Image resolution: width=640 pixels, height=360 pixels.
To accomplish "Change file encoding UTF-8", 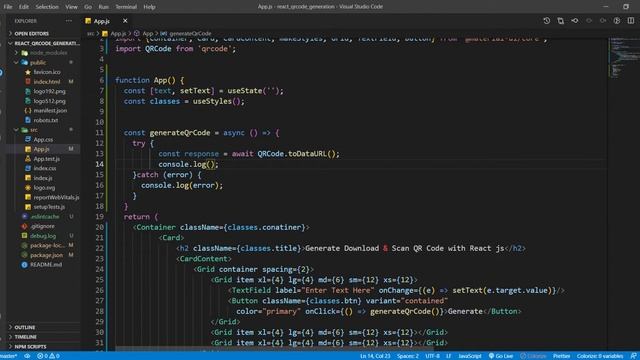I will pos(433,356).
